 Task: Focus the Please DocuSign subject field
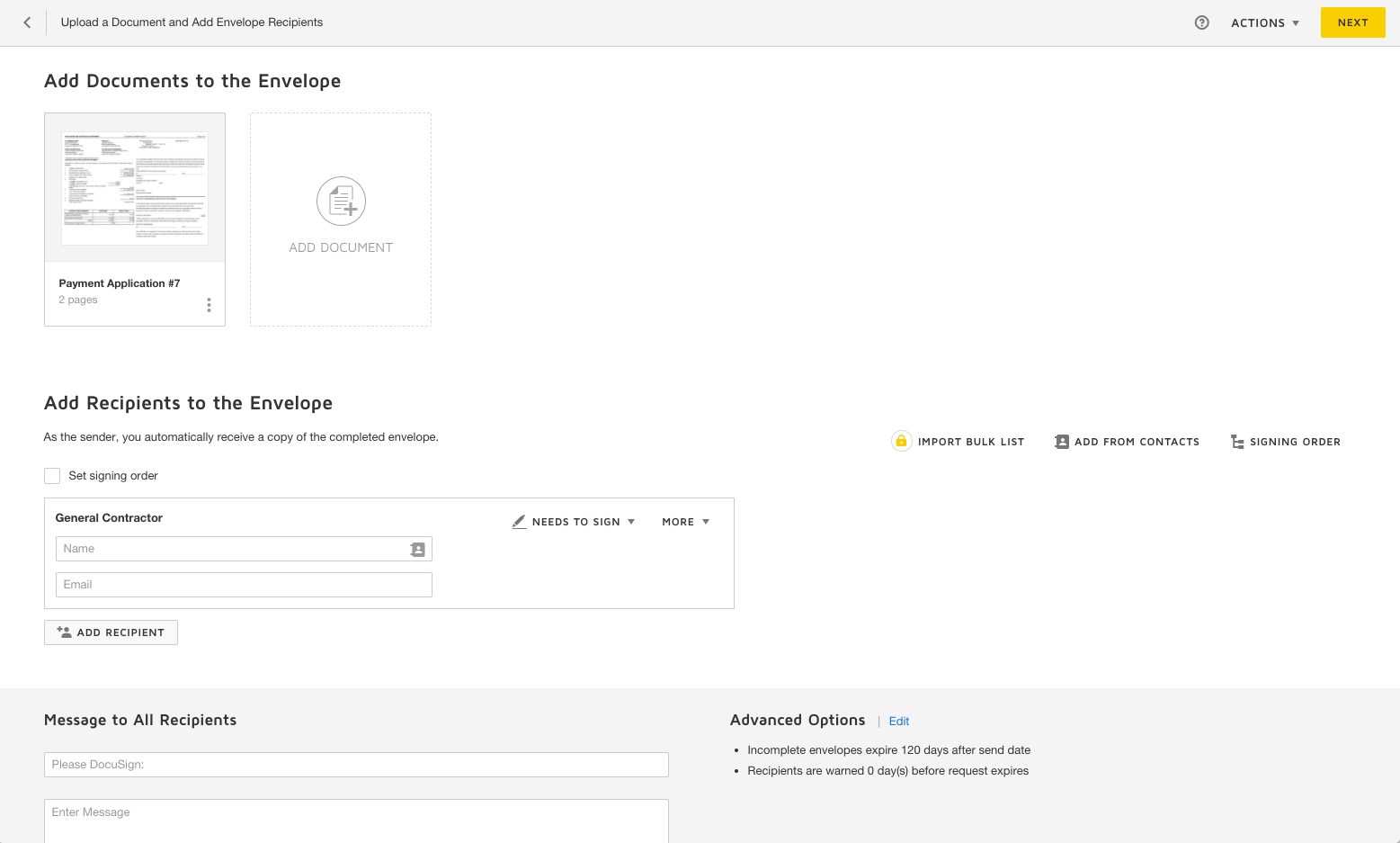[356, 765]
